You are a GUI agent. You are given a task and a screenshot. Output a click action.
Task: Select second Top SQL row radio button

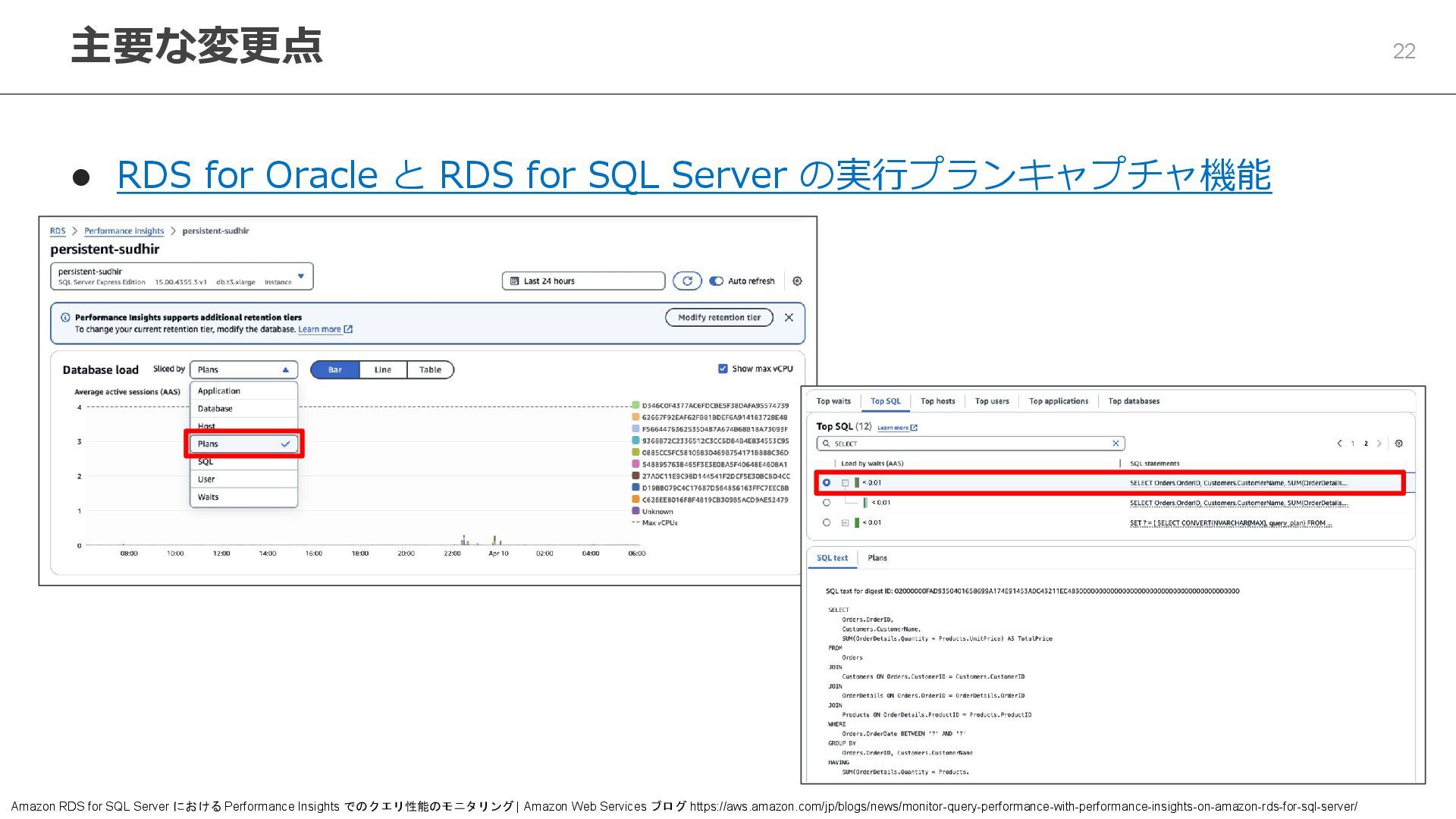pos(827,503)
